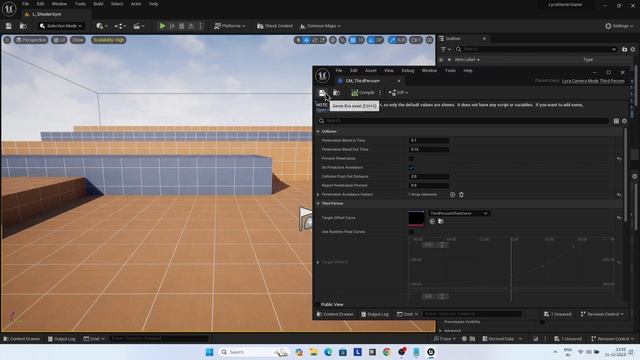Open Selection Mode dropdown
Image resolution: width=640 pixels, height=360 pixels.
(x=61, y=26)
